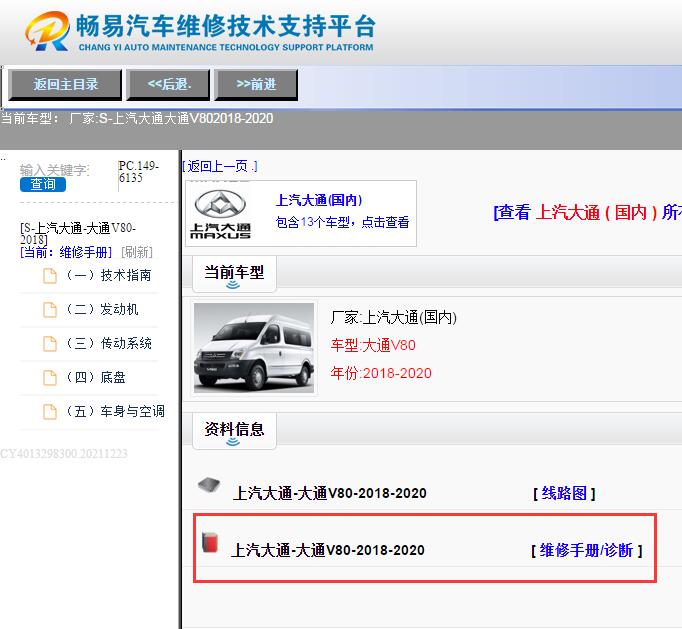Click the 当前：维修手册 link
This screenshot has height=629, width=682.
pyautogui.click(x=66, y=252)
